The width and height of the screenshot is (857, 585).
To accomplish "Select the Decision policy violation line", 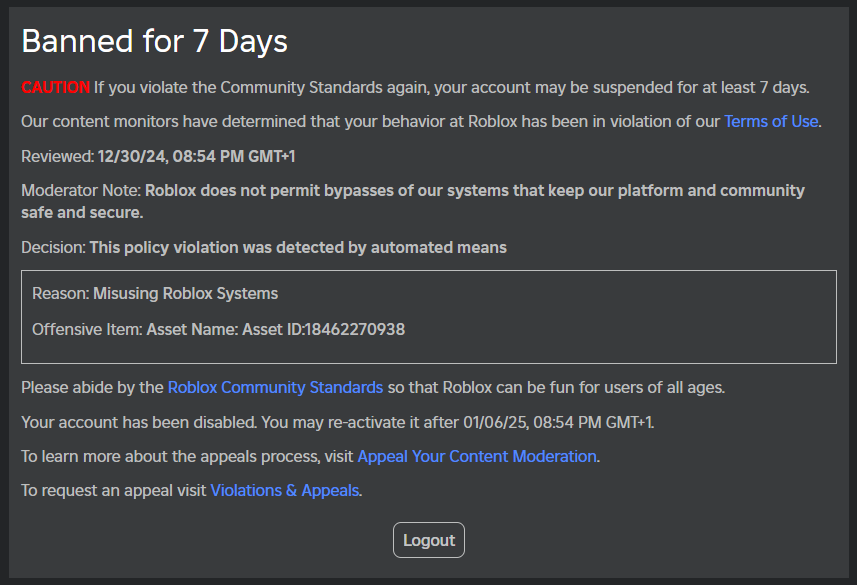I will pos(263,247).
